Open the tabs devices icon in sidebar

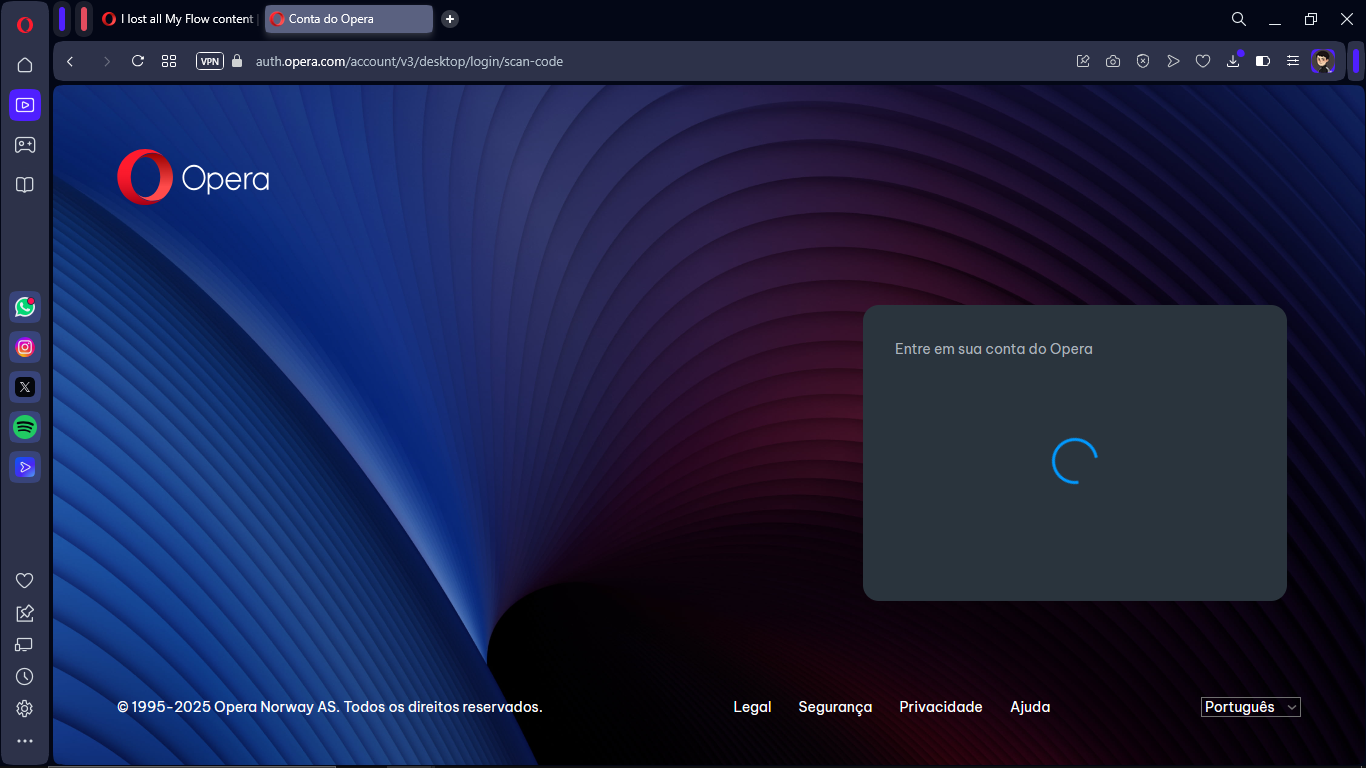(25, 645)
